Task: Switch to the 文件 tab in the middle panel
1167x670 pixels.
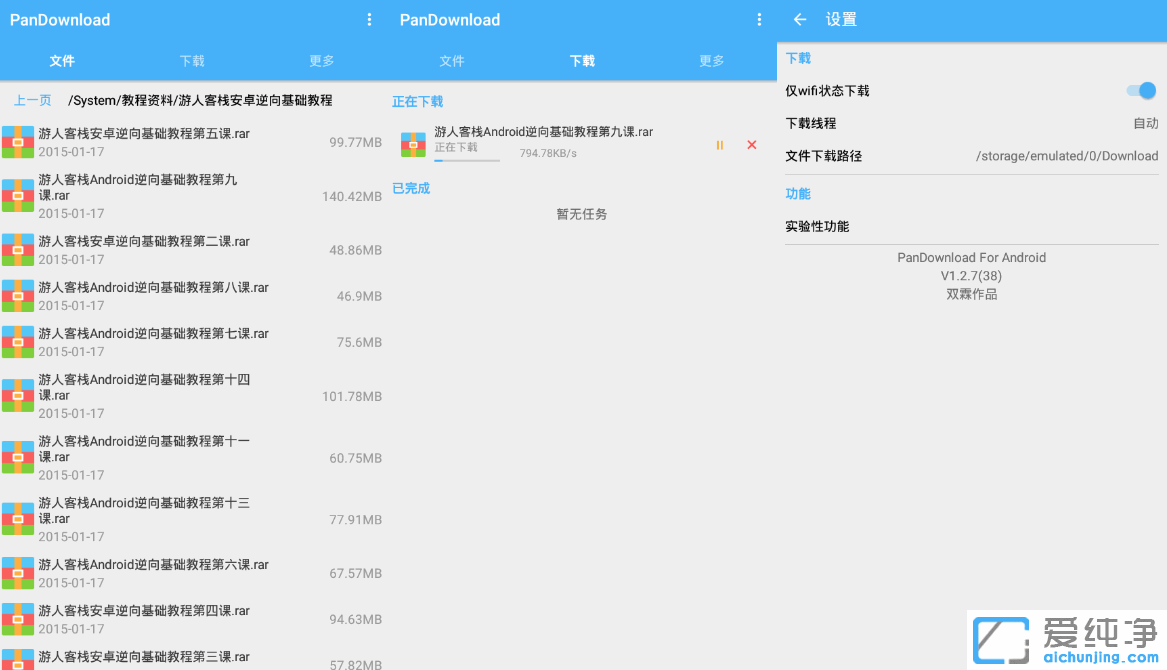Action: pos(451,61)
